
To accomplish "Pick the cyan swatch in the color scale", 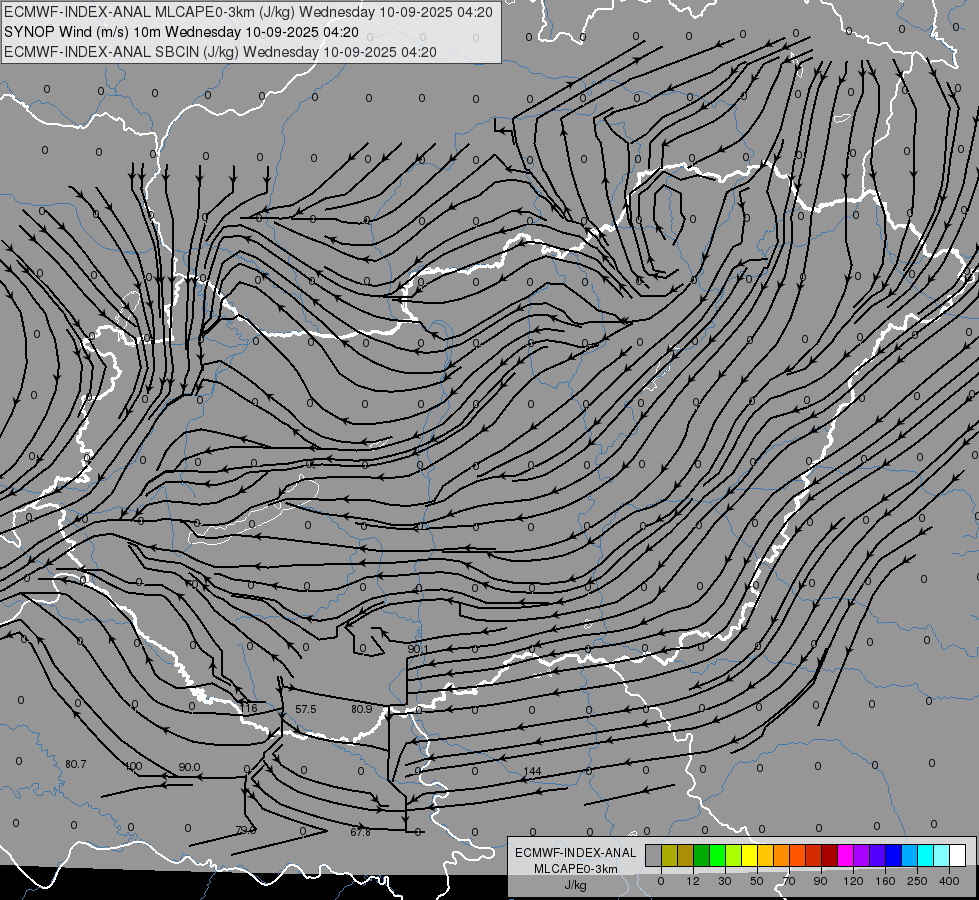I will [926, 855].
